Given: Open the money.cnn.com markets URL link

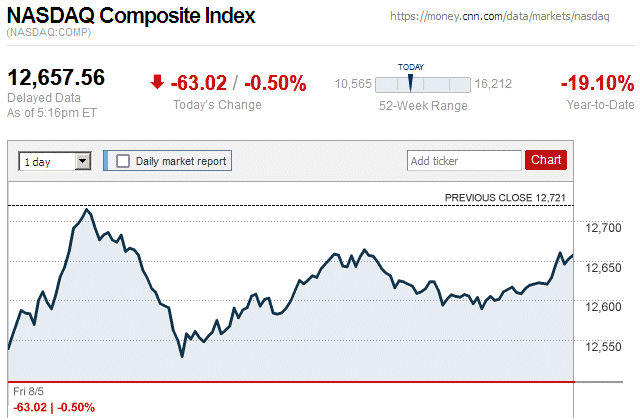Looking at the screenshot, I should click(x=496, y=18).
